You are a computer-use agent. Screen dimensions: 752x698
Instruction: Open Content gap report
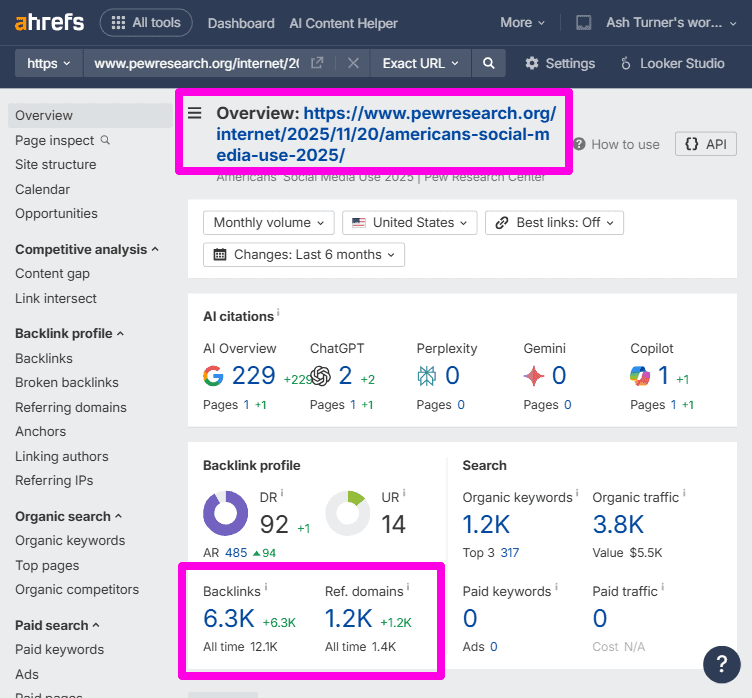pos(52,273)
